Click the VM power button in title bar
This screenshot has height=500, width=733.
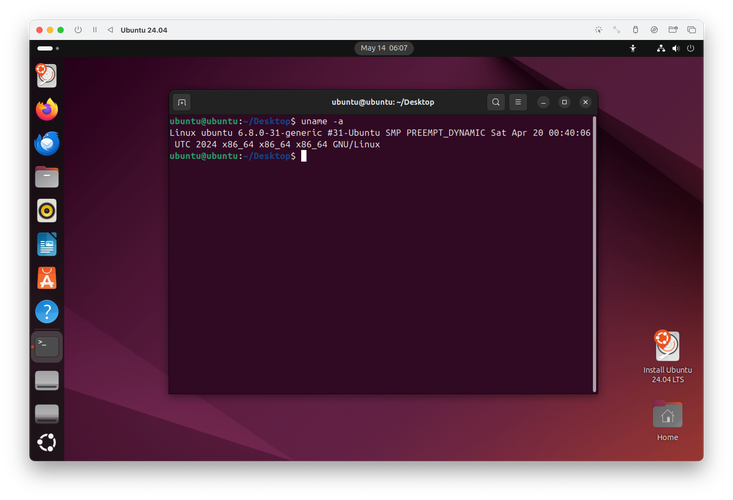[x=78, y=30]
